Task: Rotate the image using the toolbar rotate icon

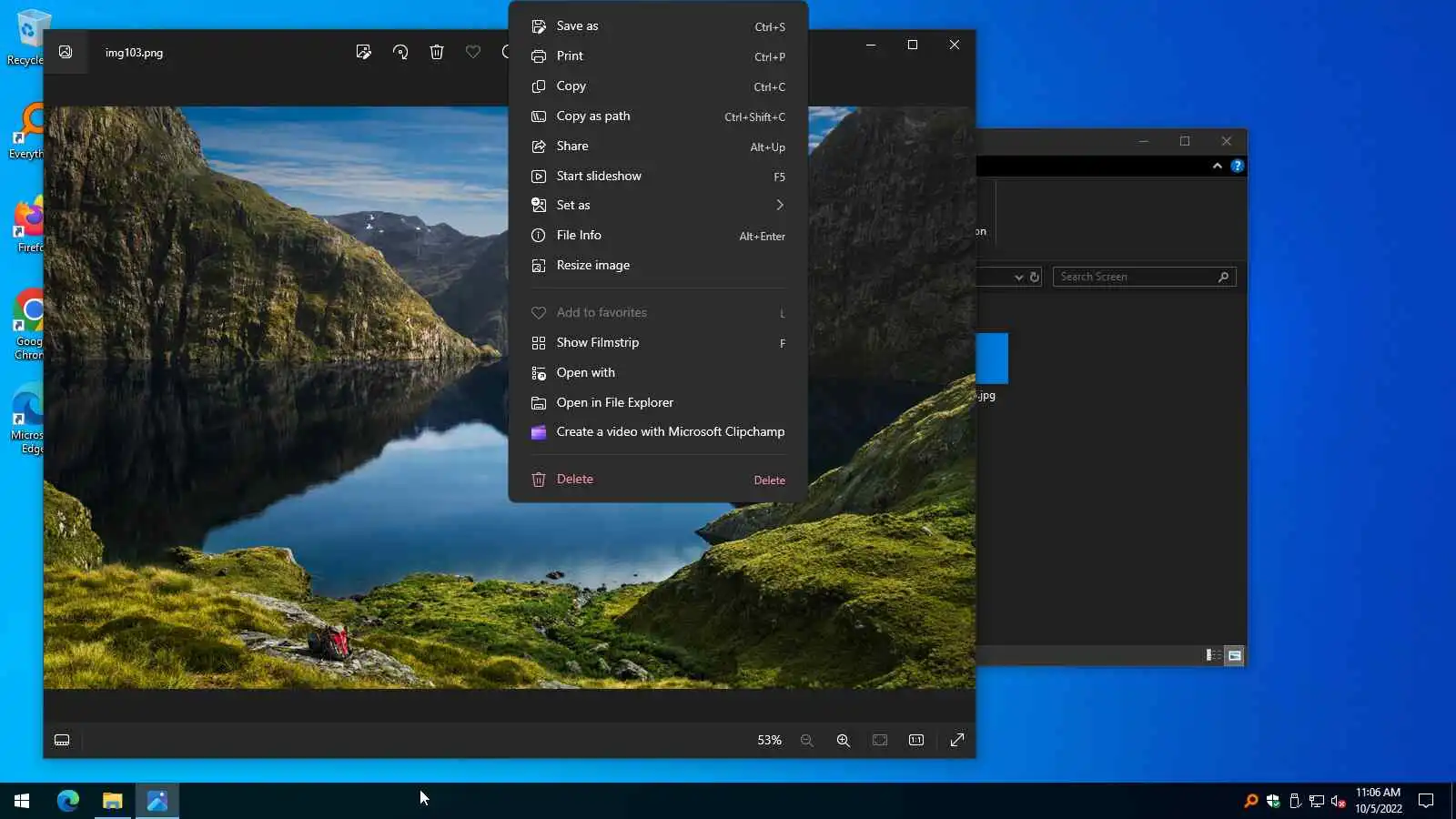Action: click(400, 52)
